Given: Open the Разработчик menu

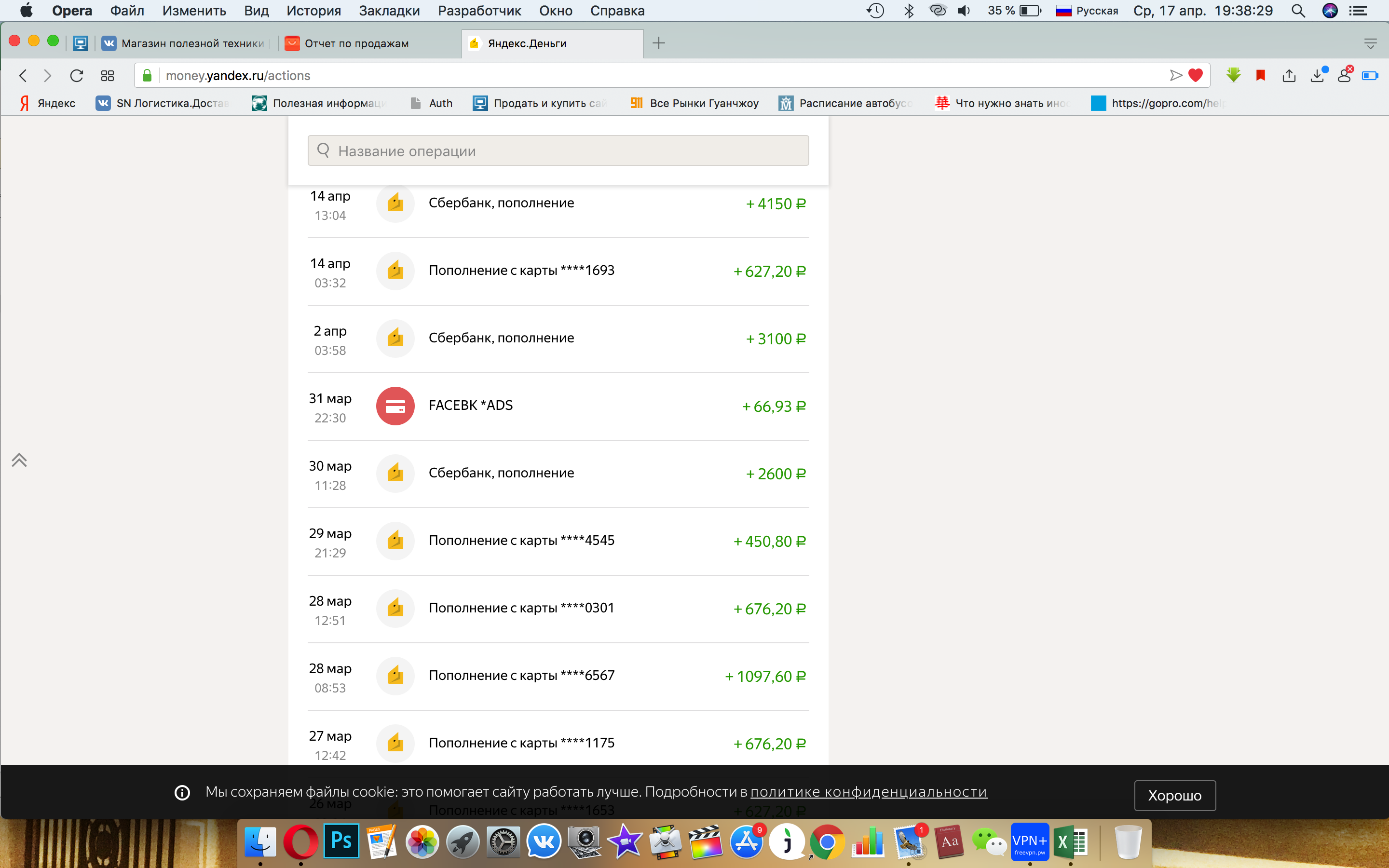Looking at the screenshot, I should click(x=479, y=11).
